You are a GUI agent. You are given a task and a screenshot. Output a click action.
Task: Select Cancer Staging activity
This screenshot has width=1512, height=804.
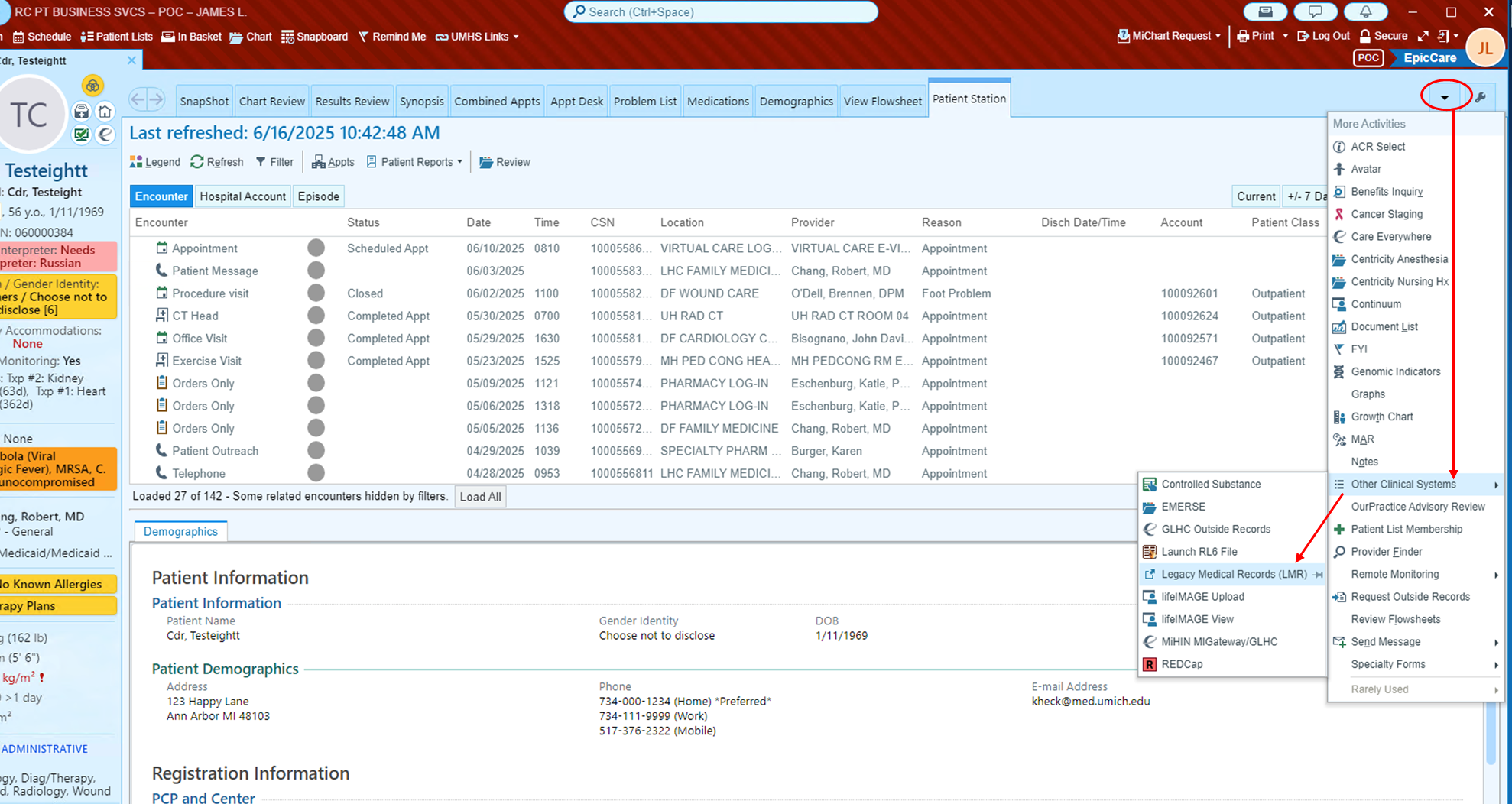pos(1386,214)
